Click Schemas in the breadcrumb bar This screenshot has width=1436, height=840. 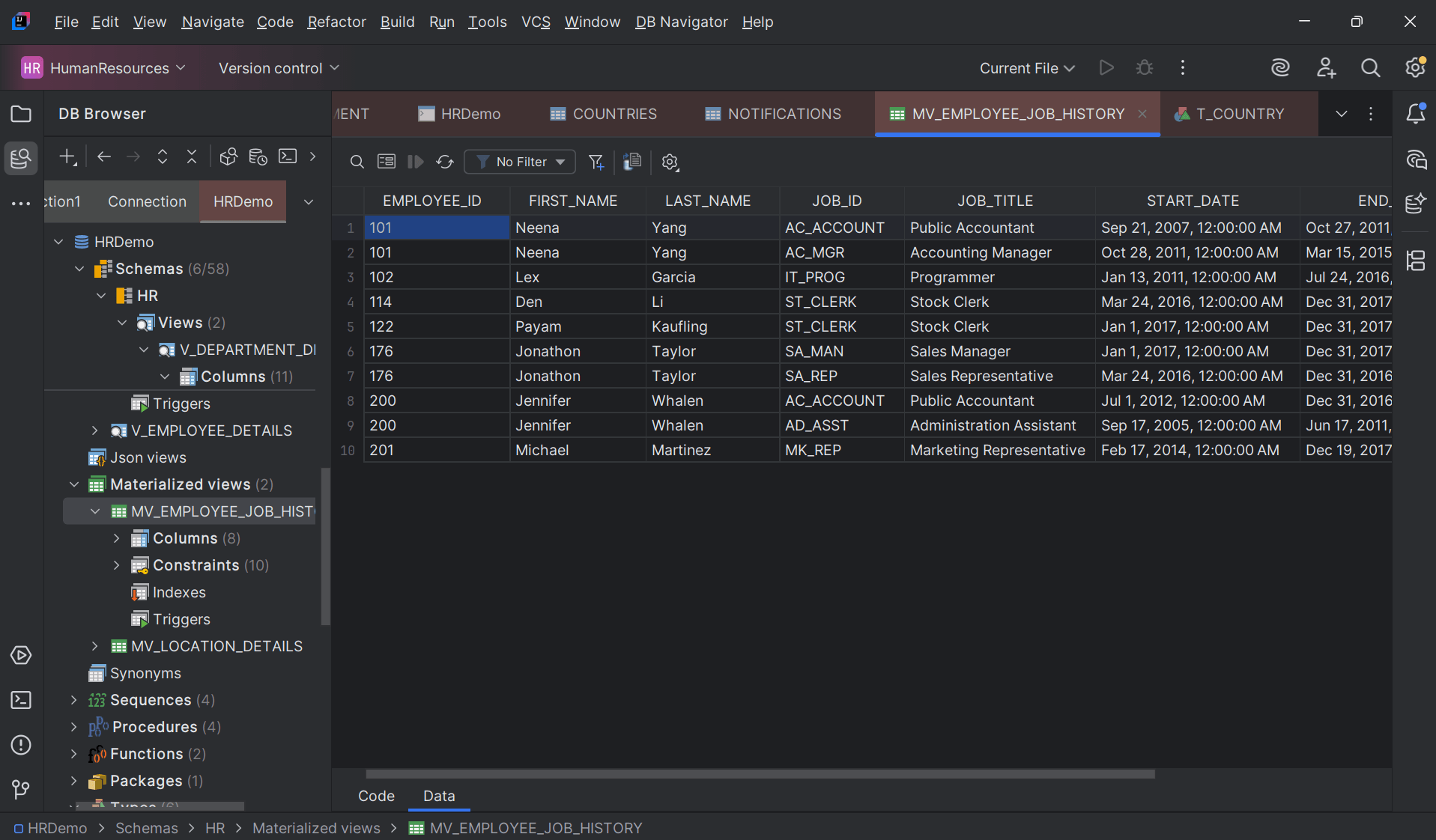point(146,828)
